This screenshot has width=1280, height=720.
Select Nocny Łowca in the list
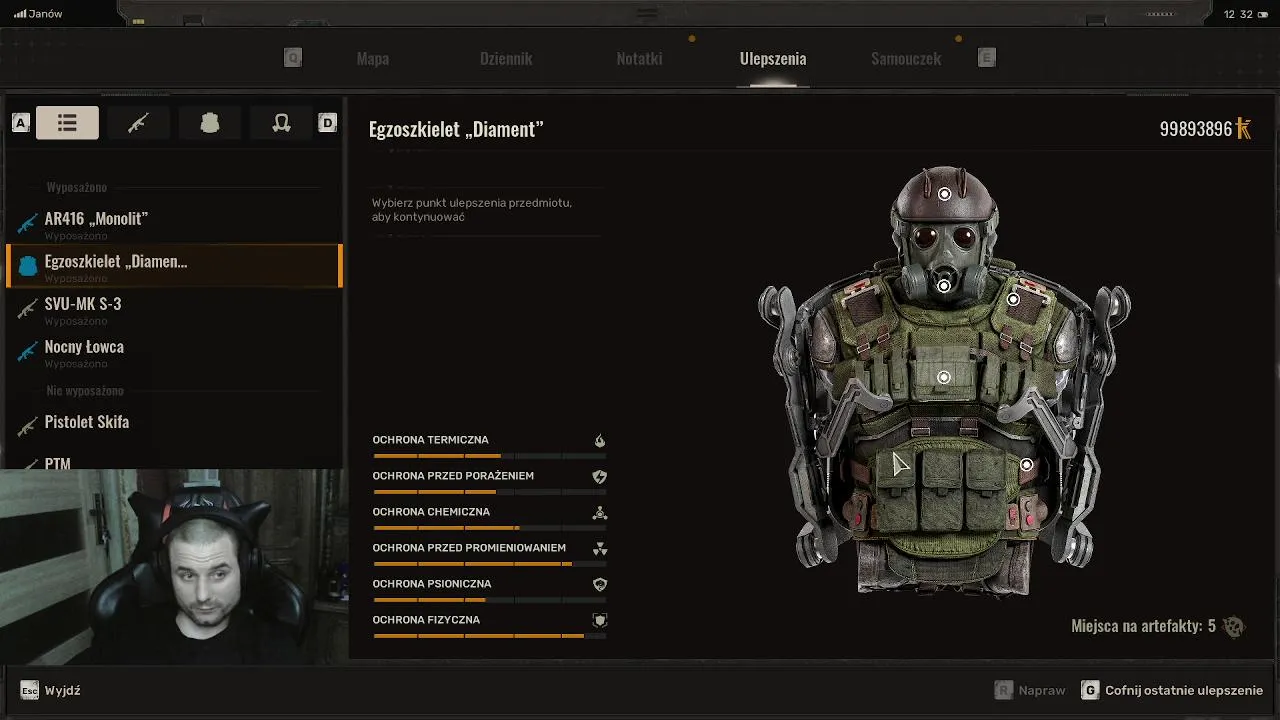[174, 352]
